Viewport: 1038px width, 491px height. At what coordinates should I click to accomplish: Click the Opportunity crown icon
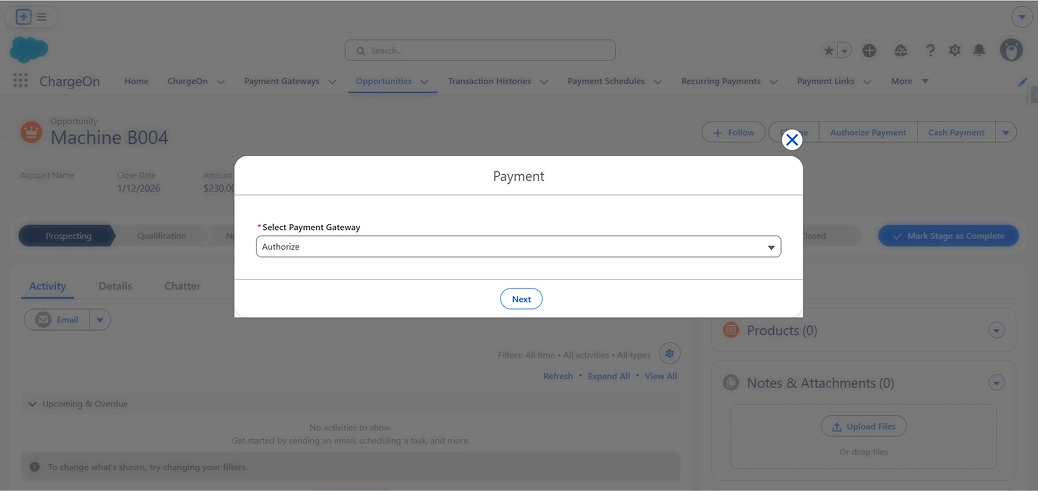(30, 132)
